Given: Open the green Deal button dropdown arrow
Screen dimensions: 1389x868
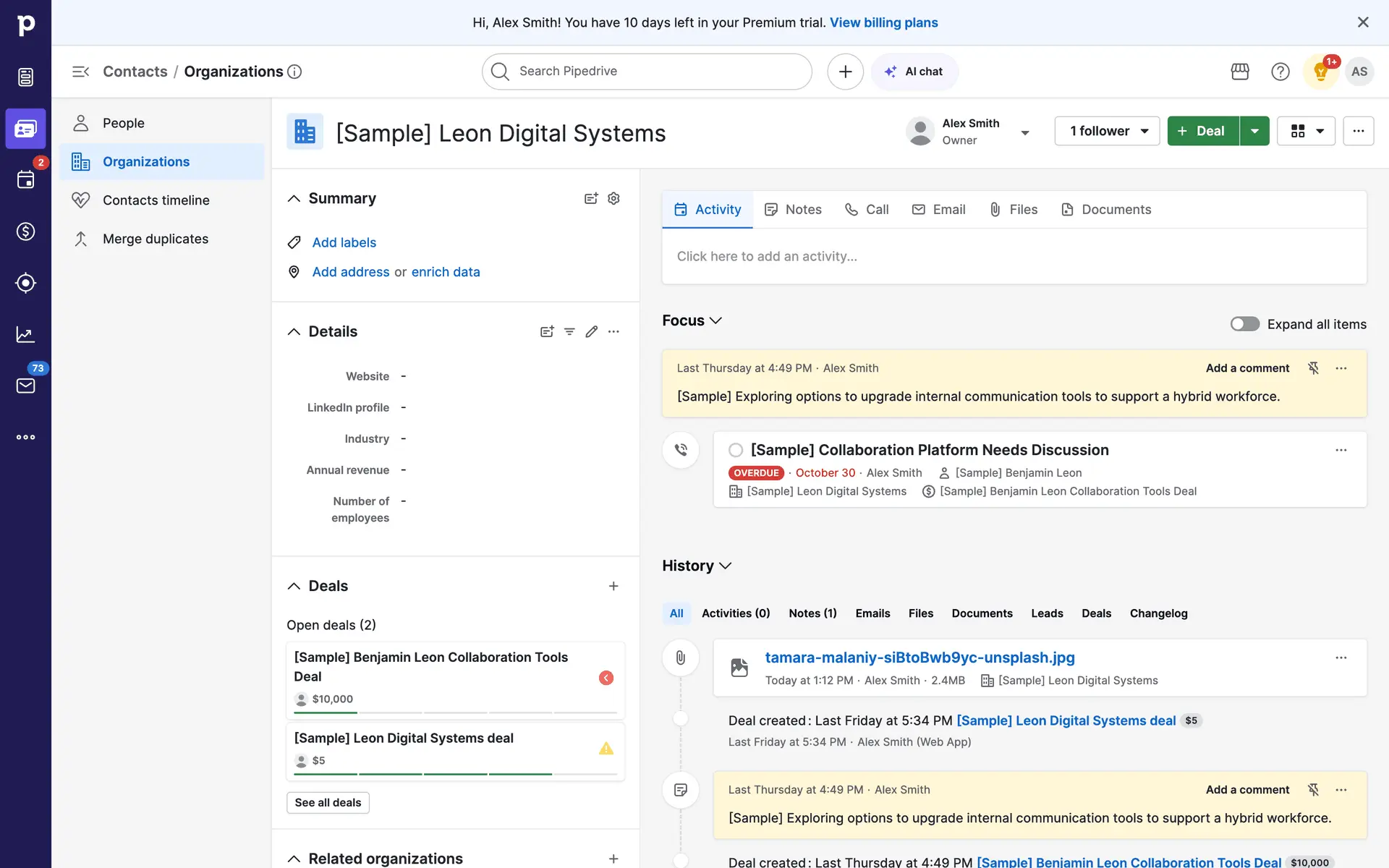Looking at the screenshot, I should (x=1254, y=131).
